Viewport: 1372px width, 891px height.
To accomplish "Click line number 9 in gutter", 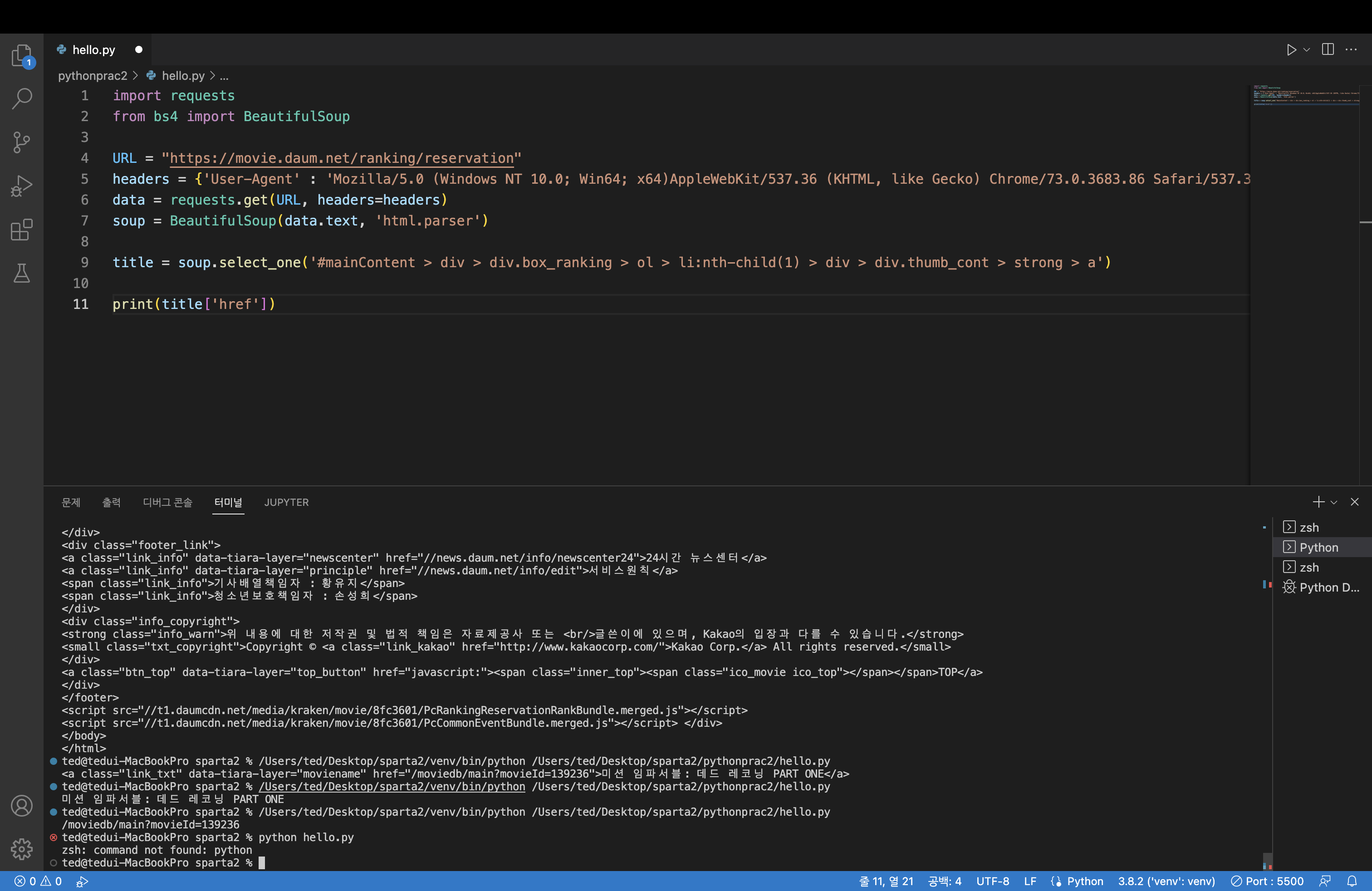I will click(85, 262).
